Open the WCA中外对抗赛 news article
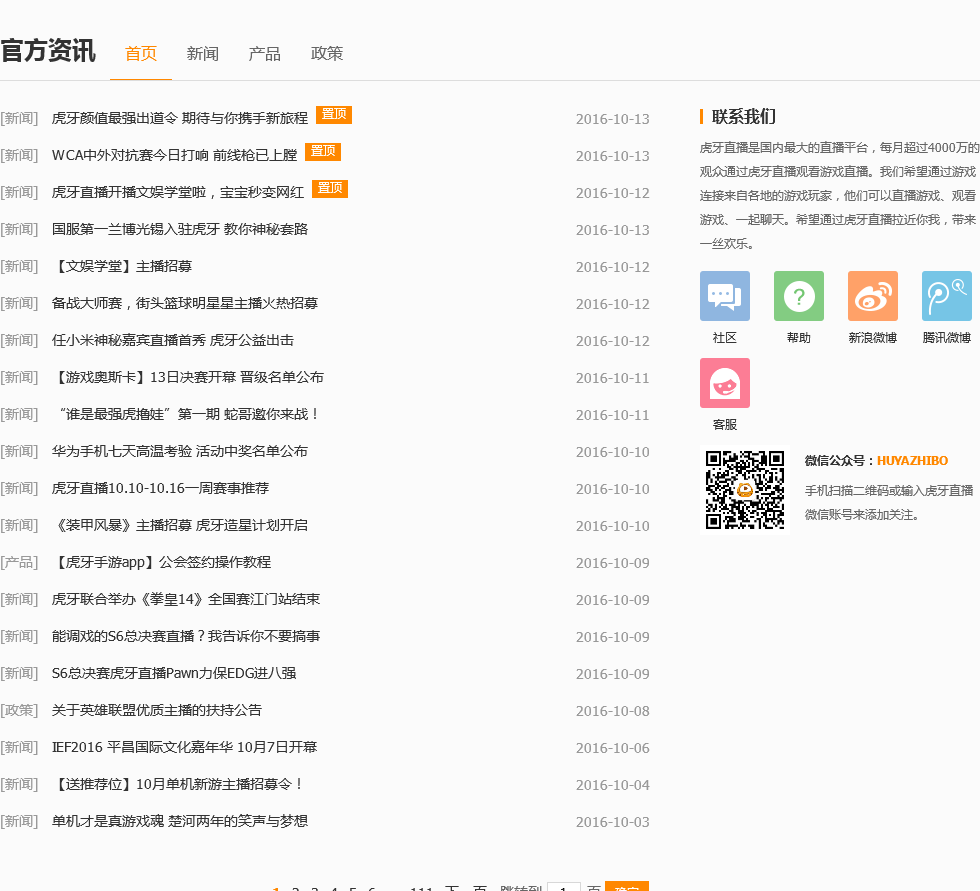 pyautogui.click(x=175, y=155)
